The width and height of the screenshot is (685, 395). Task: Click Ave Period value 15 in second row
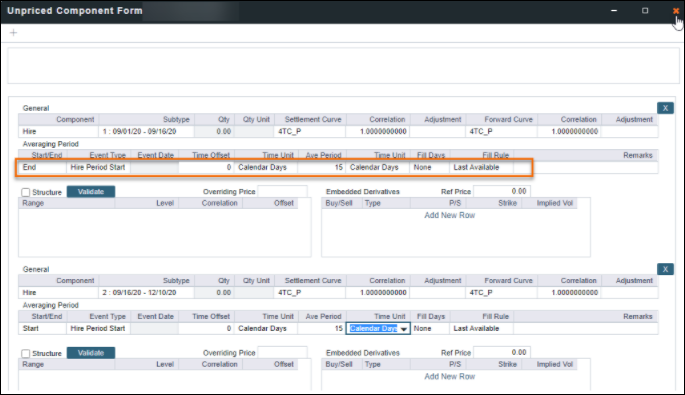click(322, 329)
